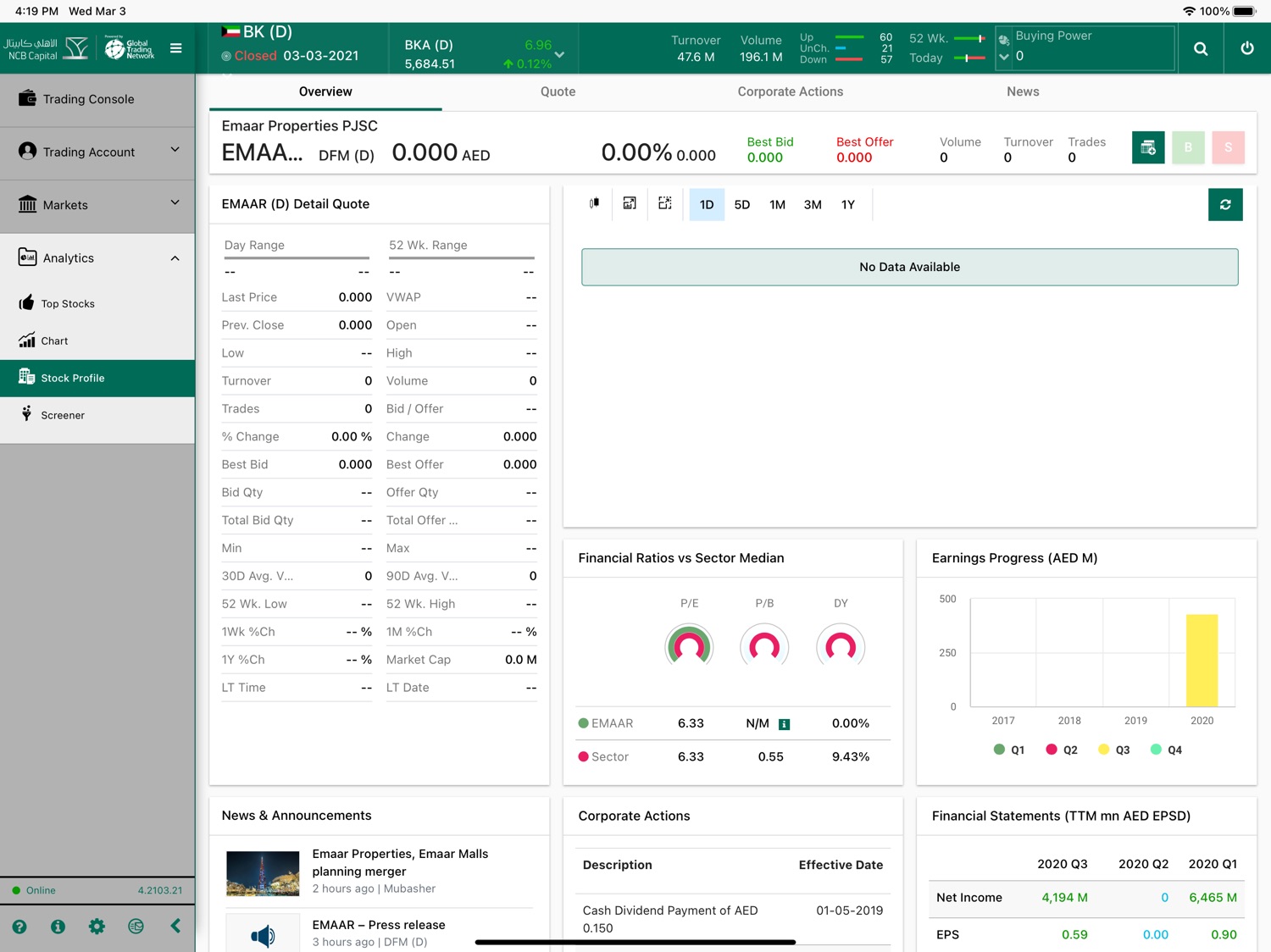Click the NCB Capital logo

(x=47, y=48)
